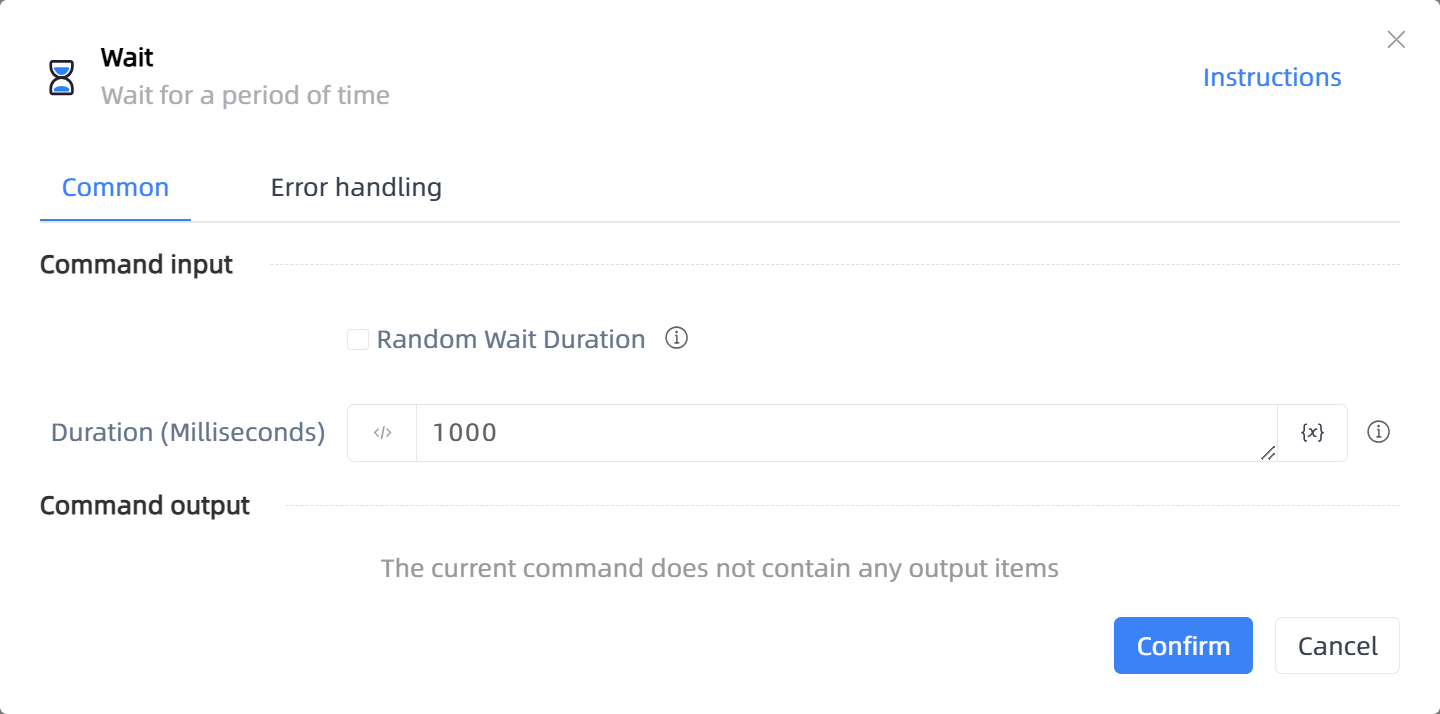The image size is (1440, 714).
Task: Click the hourglass Wait command icon
Action: (62, 77)
